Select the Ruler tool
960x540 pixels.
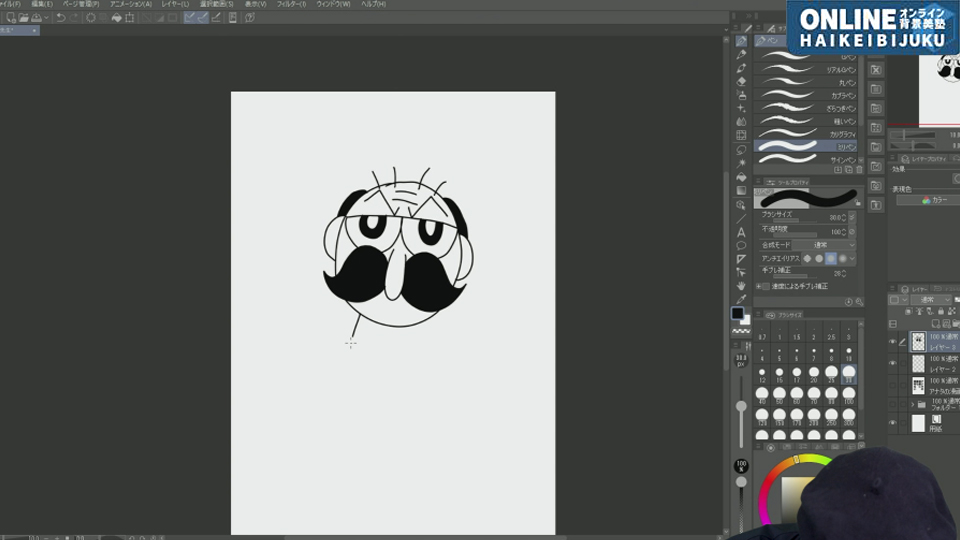pos(741,259)
